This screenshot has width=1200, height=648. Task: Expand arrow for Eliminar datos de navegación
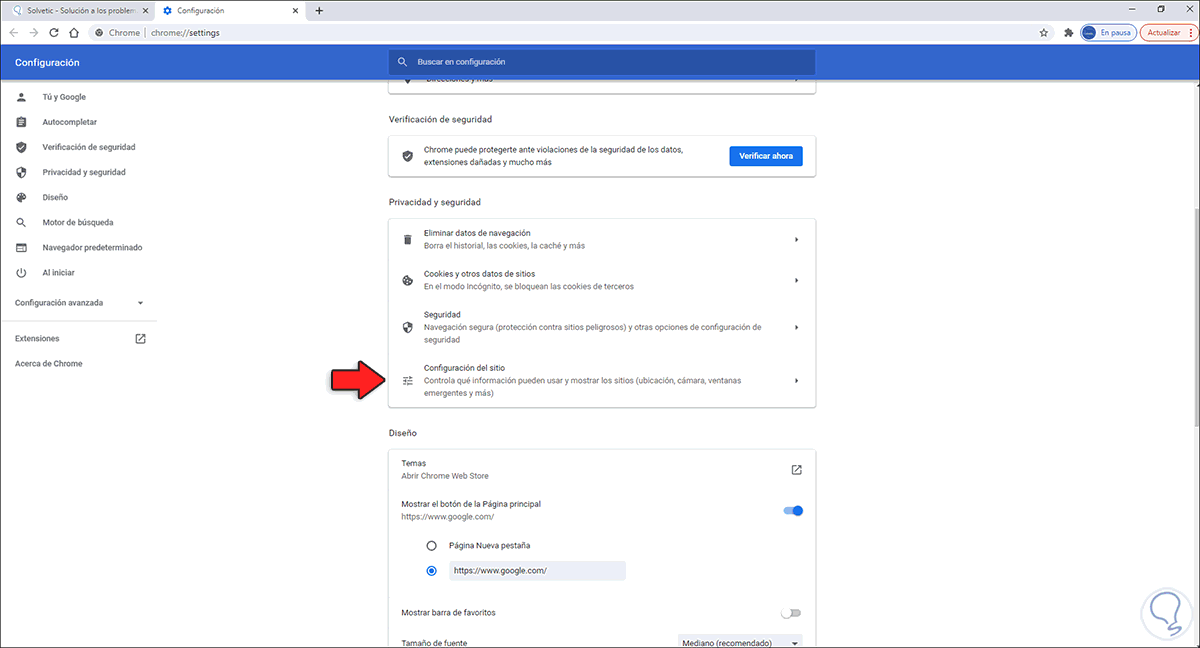[797, 240]
